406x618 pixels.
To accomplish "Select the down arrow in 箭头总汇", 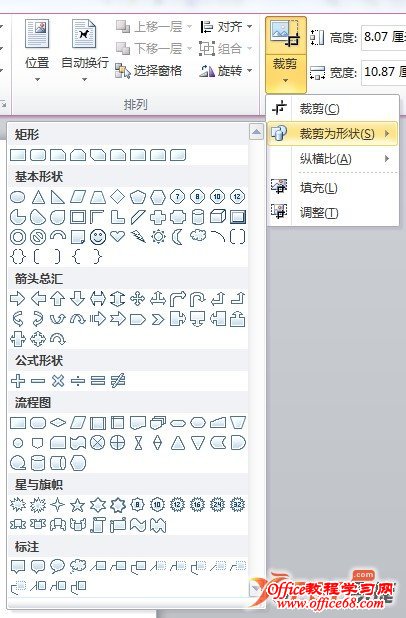I will tap(78, 299).
